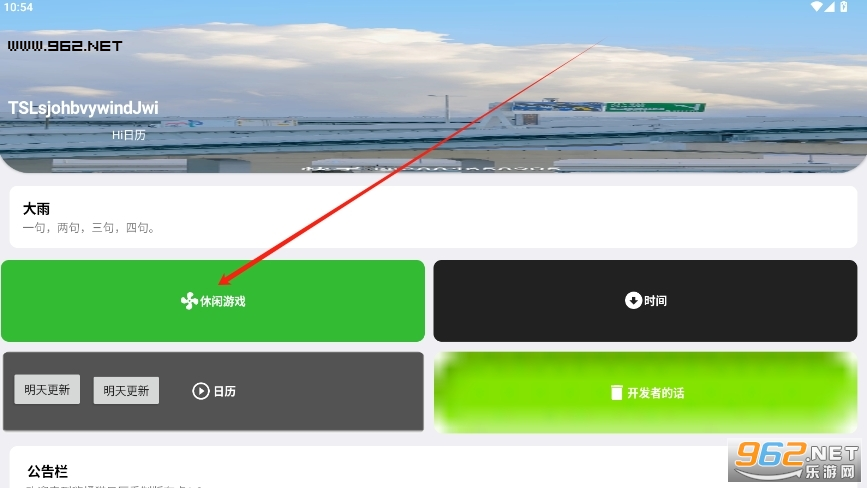Open the green 休闲游戏 card

tap(213, 301)
